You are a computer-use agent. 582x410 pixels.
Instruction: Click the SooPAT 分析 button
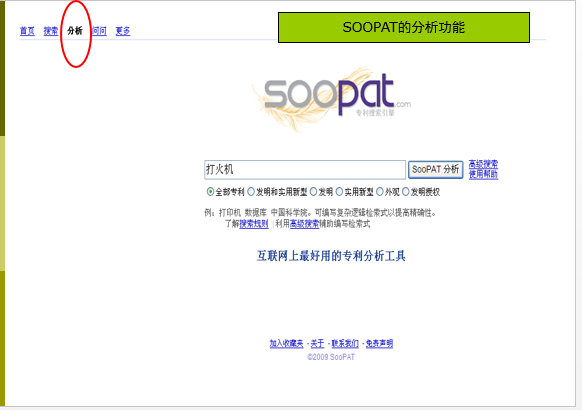[435, 170]
